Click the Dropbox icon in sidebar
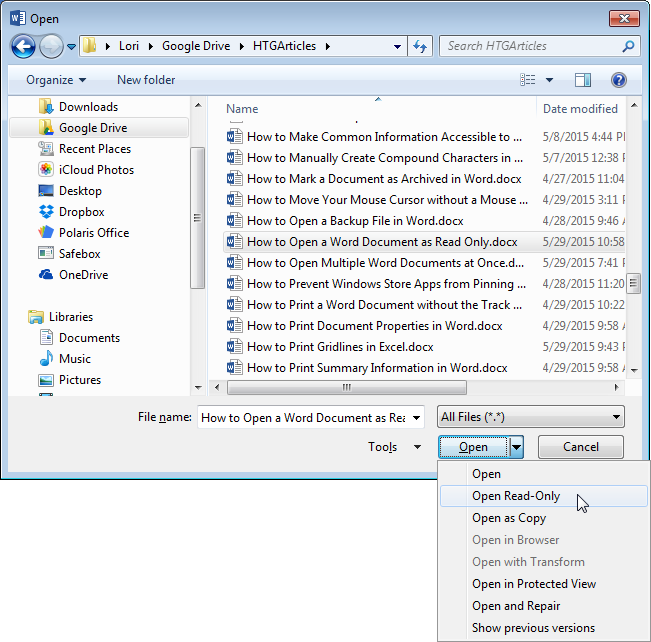 point(45,212)
